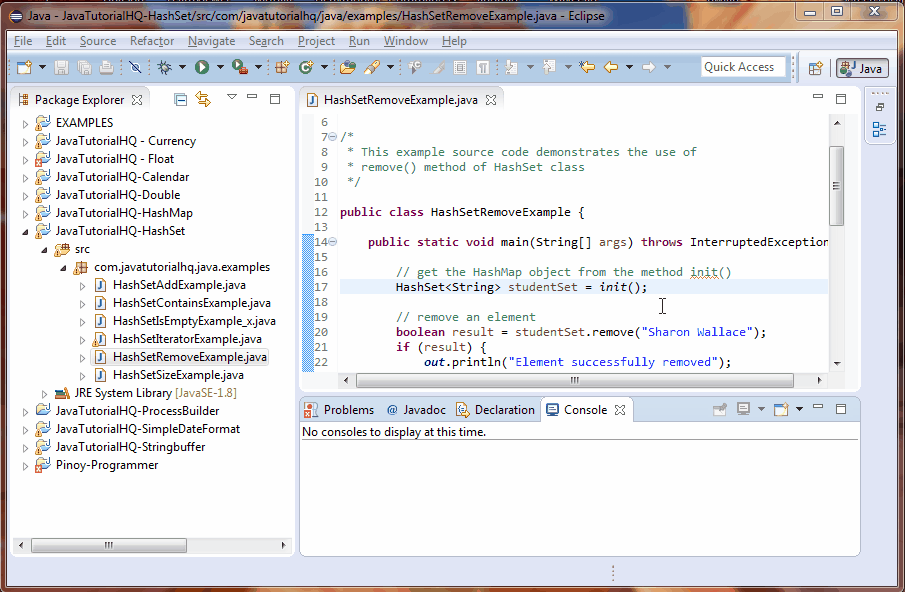Toggle Link with Editor in Package Explorer
This screenshot has width=905, height=592.
click(201, 99)
